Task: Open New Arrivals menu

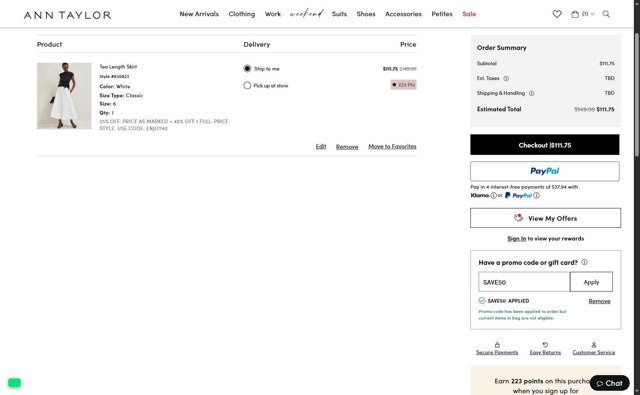Action: (x=199, y=14)
